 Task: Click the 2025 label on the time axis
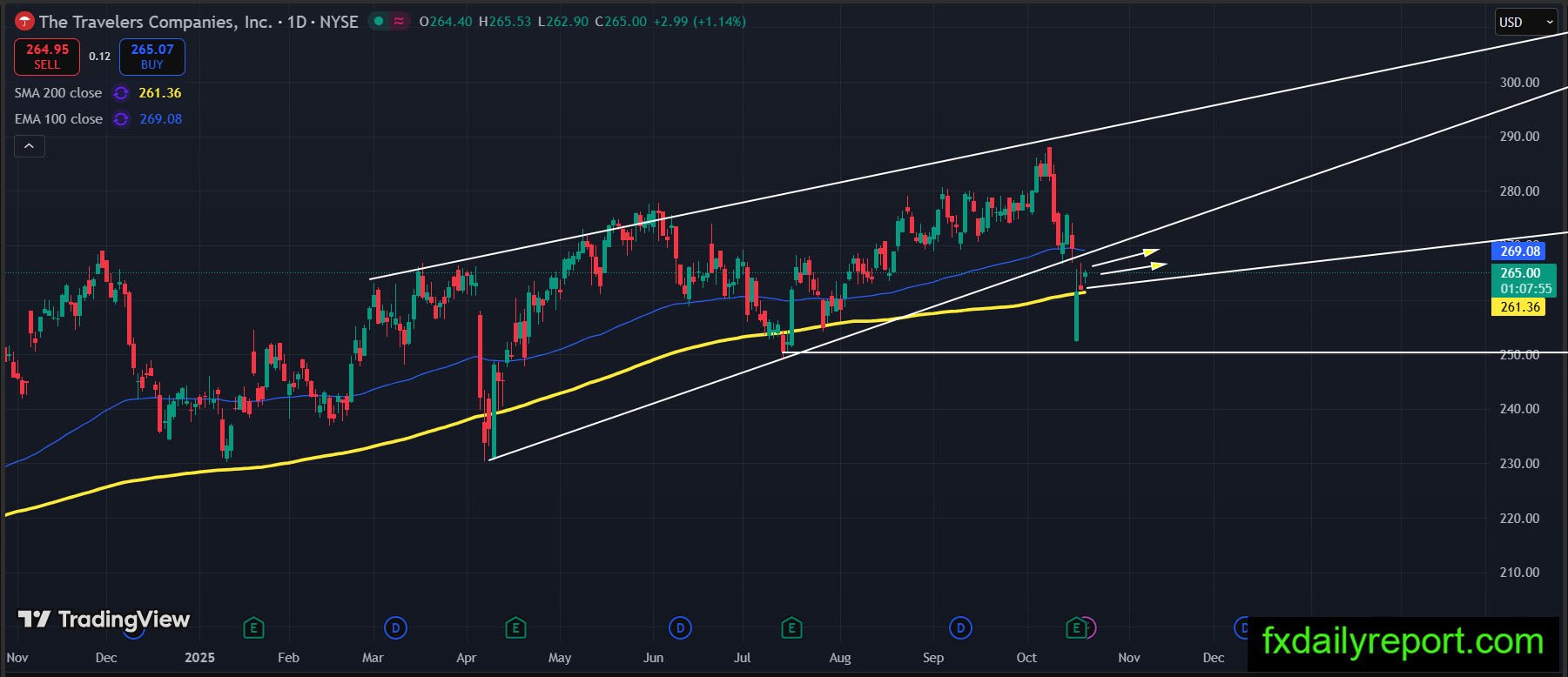point(199,658)
